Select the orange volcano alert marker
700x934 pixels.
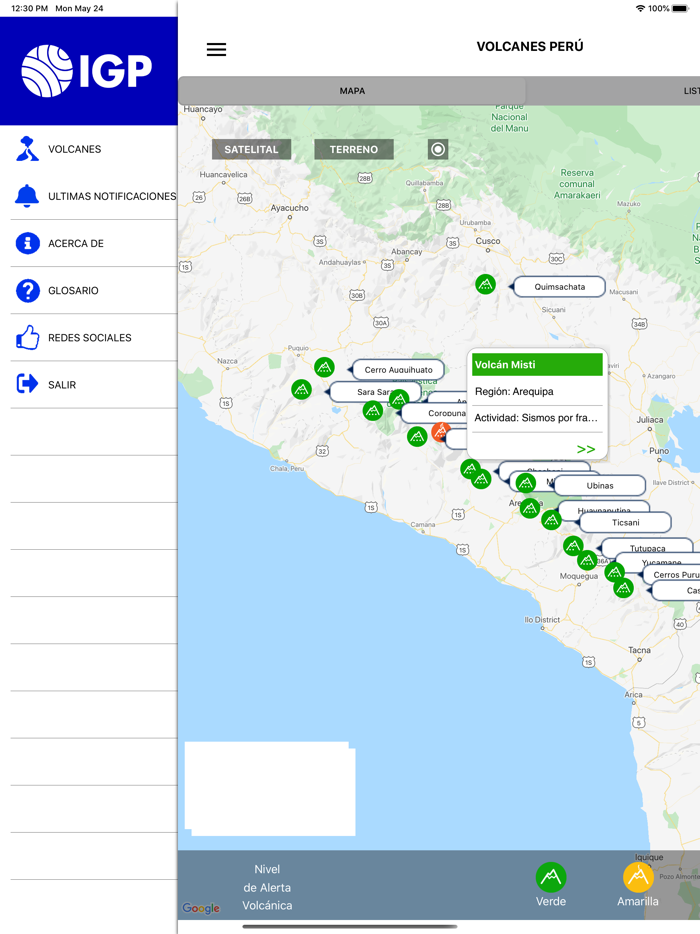[440, 432]
